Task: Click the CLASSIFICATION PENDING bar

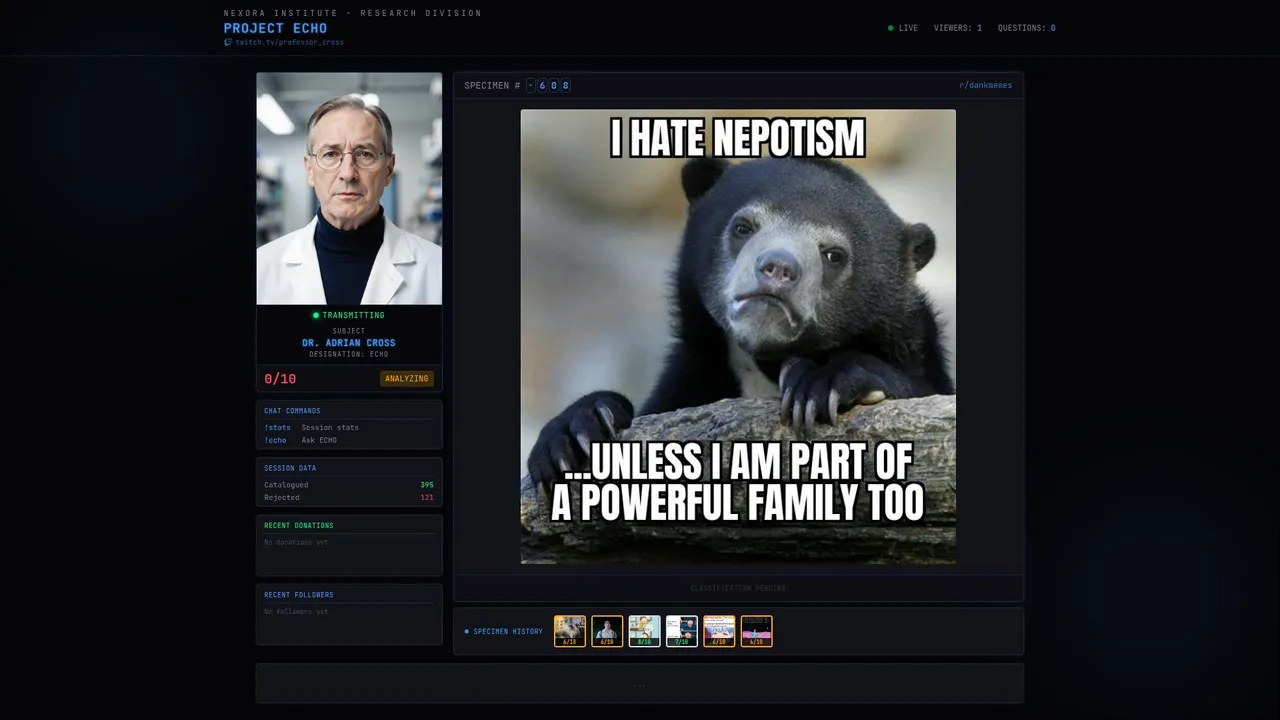Action: [738, 588]
